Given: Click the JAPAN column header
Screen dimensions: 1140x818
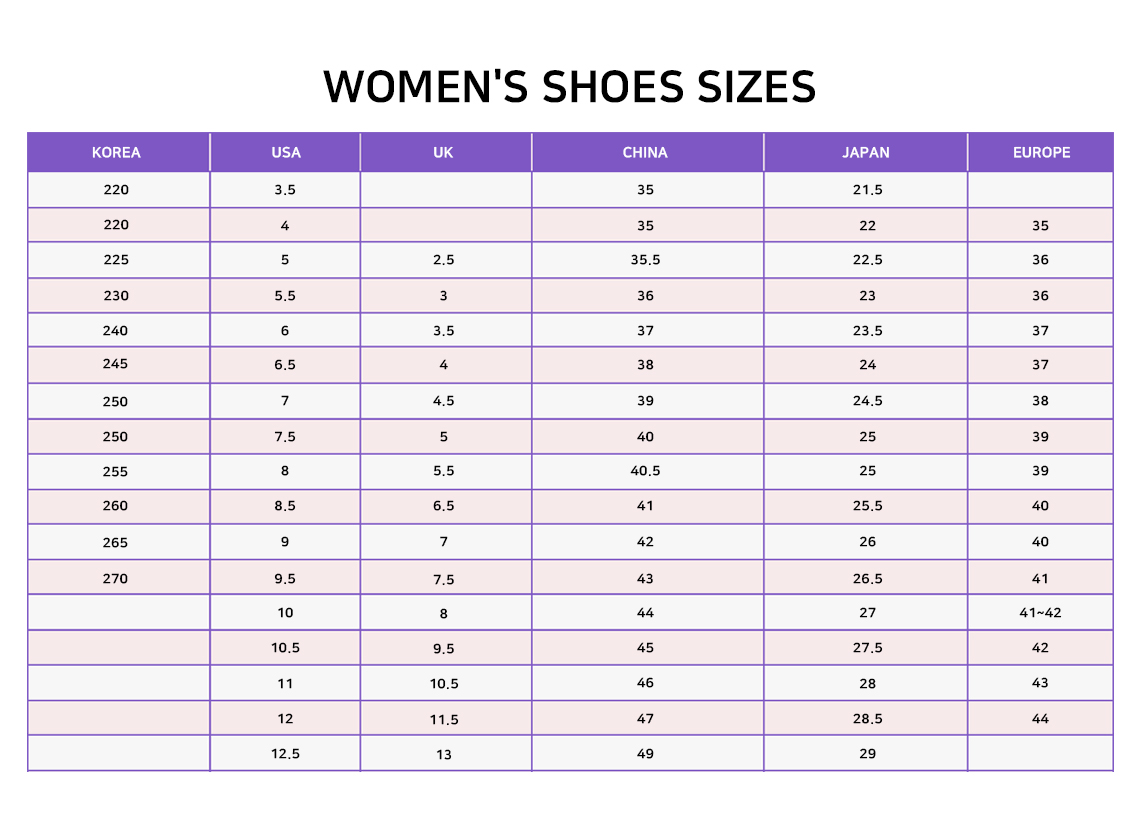Looking at the screenshot, I should click(865, 152).
